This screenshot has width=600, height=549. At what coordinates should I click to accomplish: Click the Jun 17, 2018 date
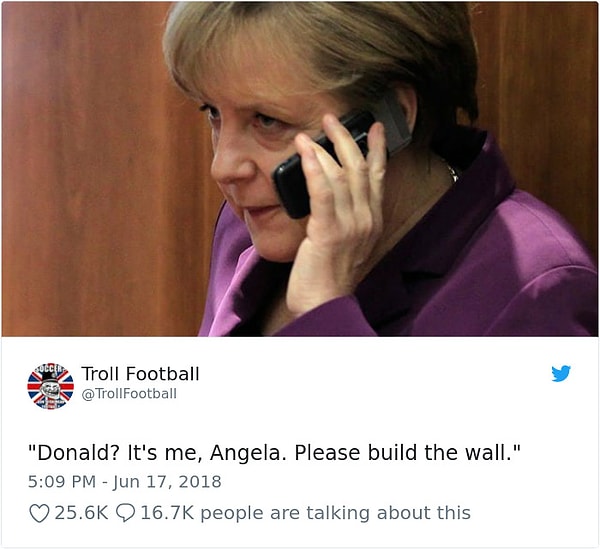pos(167,482)
